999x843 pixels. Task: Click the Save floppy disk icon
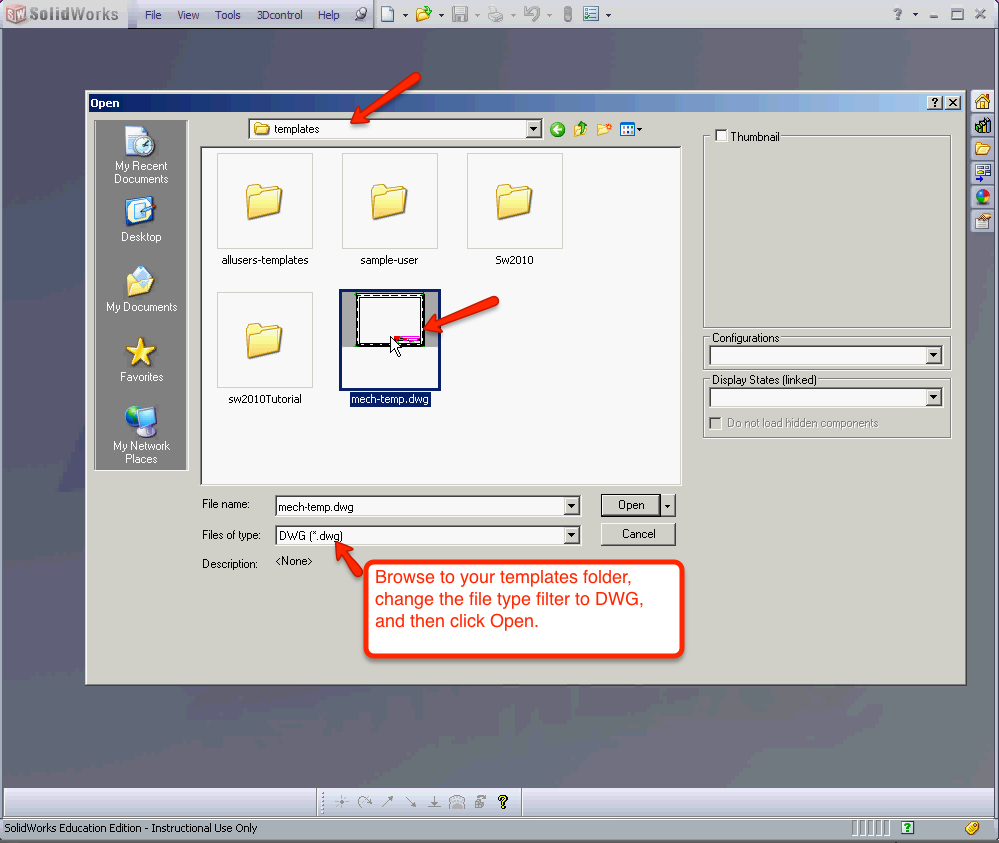460,14
